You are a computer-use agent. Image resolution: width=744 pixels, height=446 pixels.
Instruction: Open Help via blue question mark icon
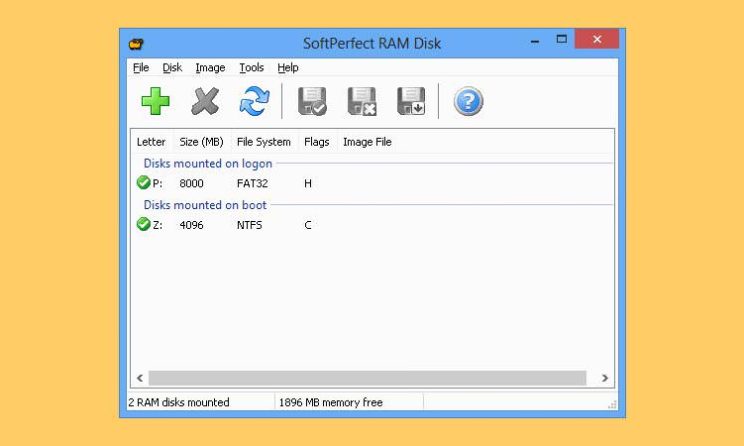tap(468, 101)
